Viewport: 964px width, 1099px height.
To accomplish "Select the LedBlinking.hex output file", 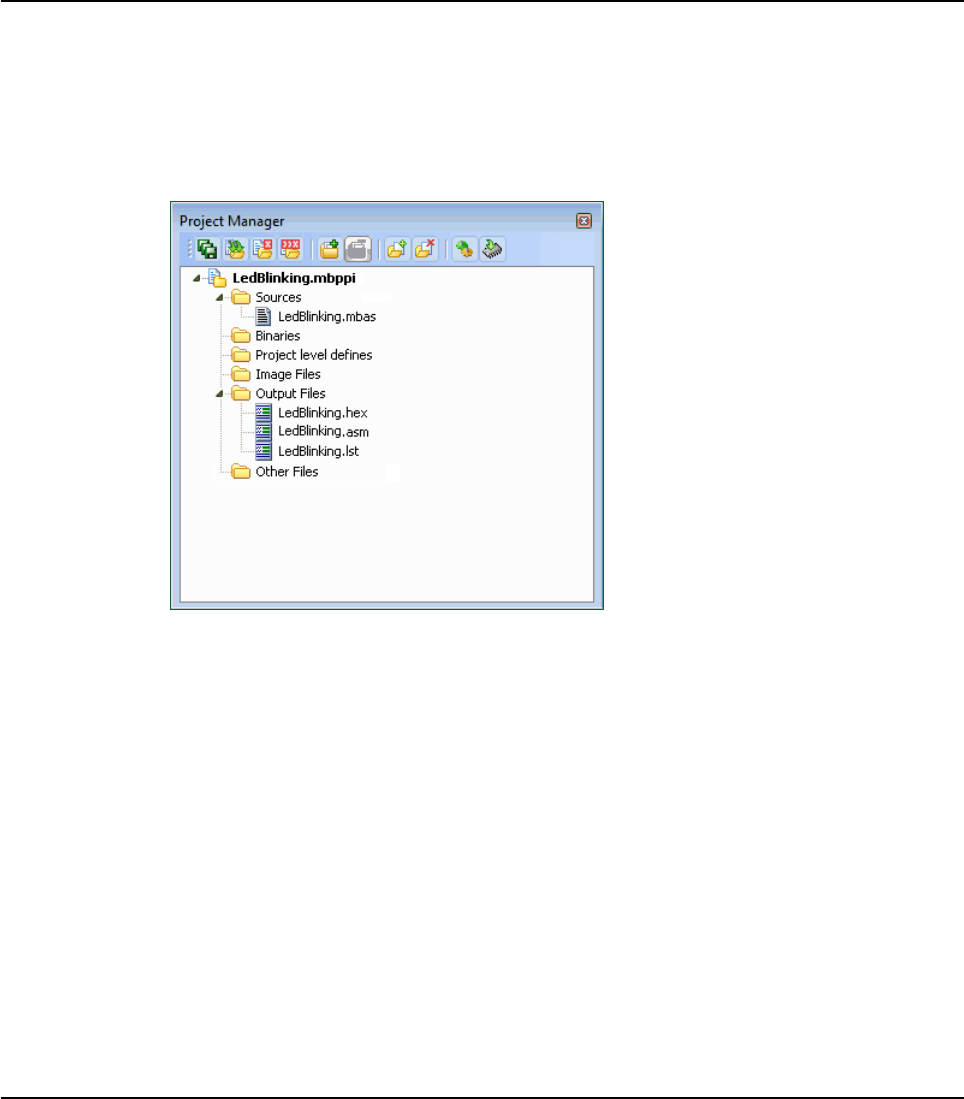I will pyautogui.click(x=323, y=413).
